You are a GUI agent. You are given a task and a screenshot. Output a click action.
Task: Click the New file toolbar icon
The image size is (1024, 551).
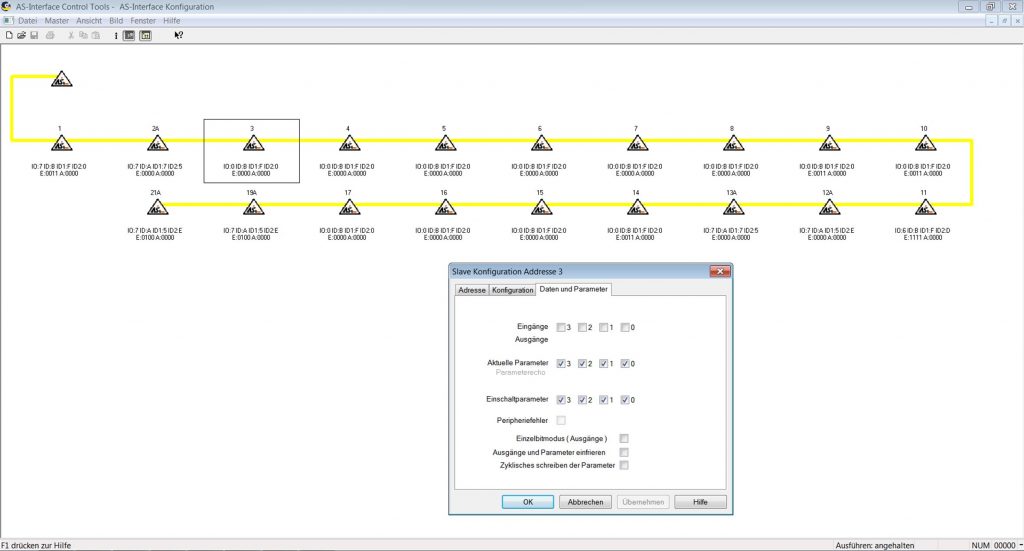9,35
